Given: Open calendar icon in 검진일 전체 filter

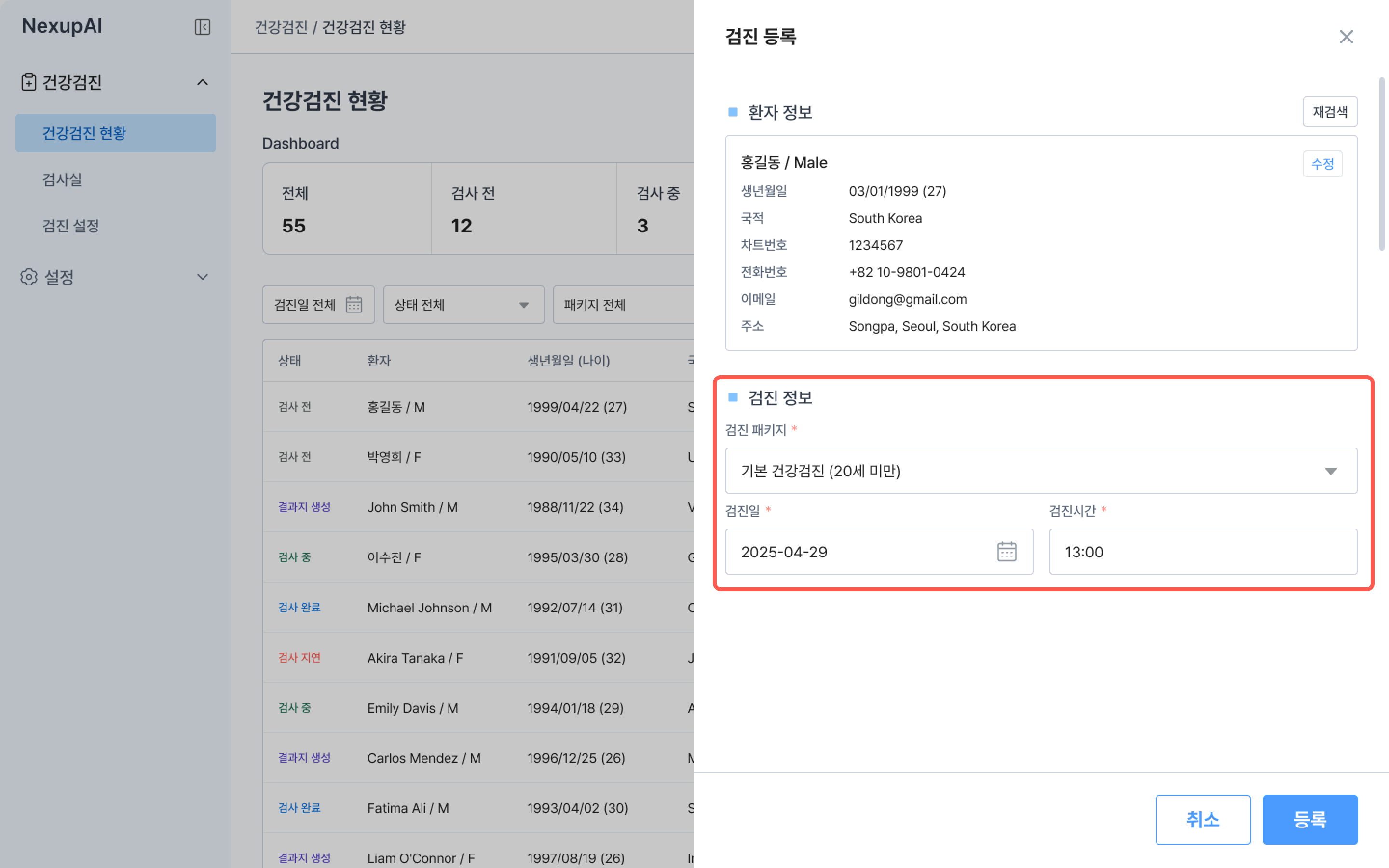Looking at the screenshot, I should click(x=354, y=304).
